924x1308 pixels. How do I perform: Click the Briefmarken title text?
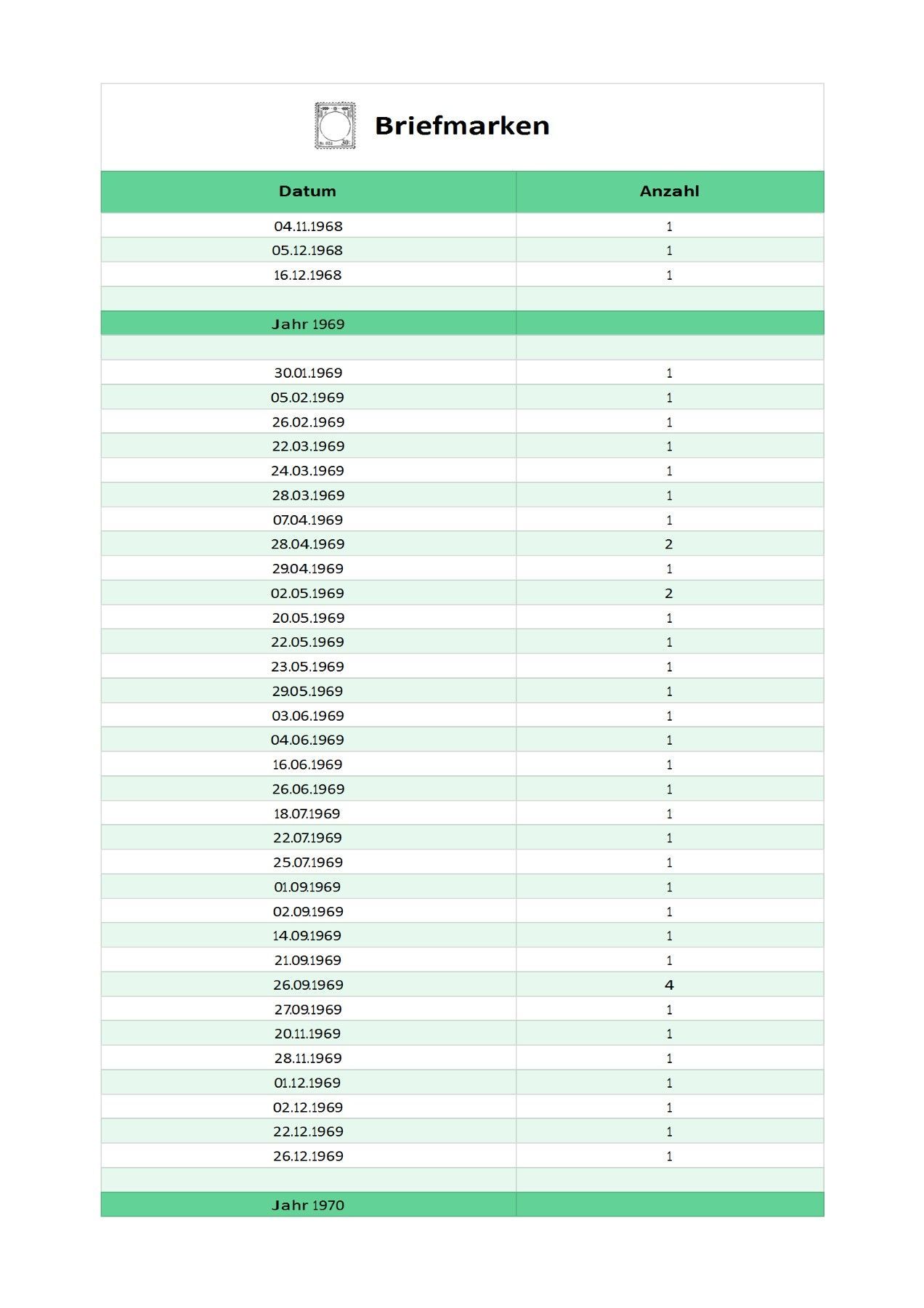point(462,126)
